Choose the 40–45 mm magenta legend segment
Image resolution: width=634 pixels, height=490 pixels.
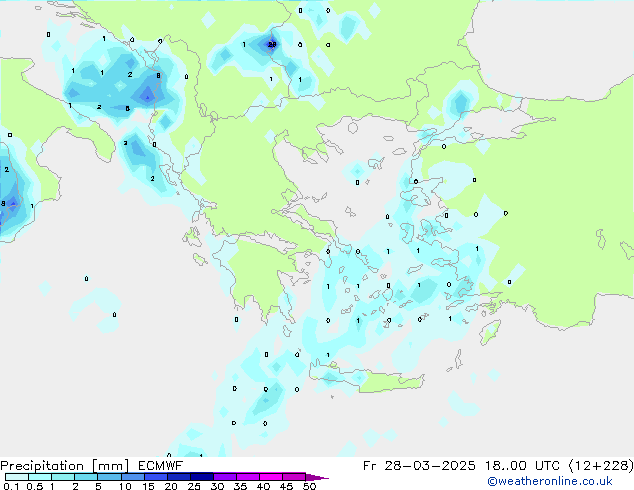pyautogui.click(x=271, y=477)
